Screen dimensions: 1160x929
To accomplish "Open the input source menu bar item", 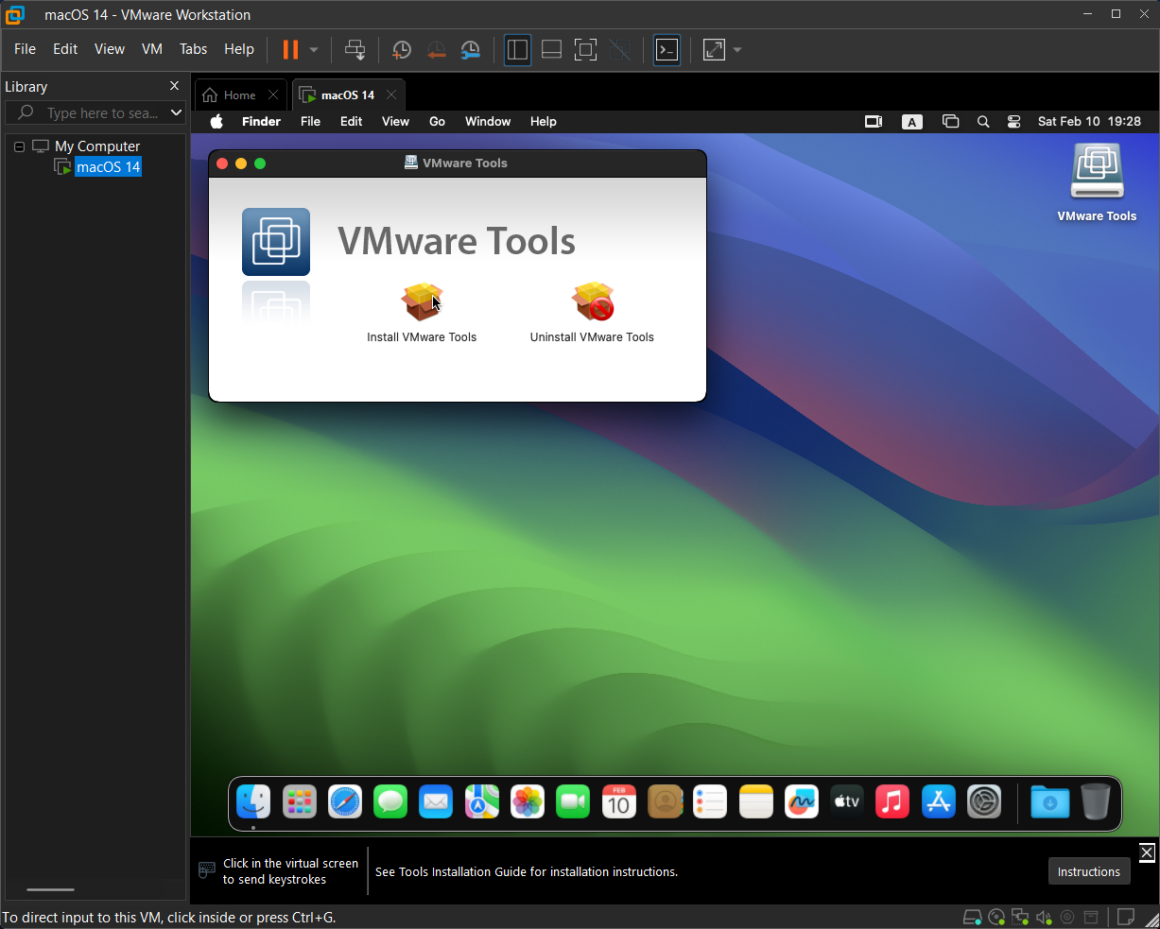I will [911, 122].
